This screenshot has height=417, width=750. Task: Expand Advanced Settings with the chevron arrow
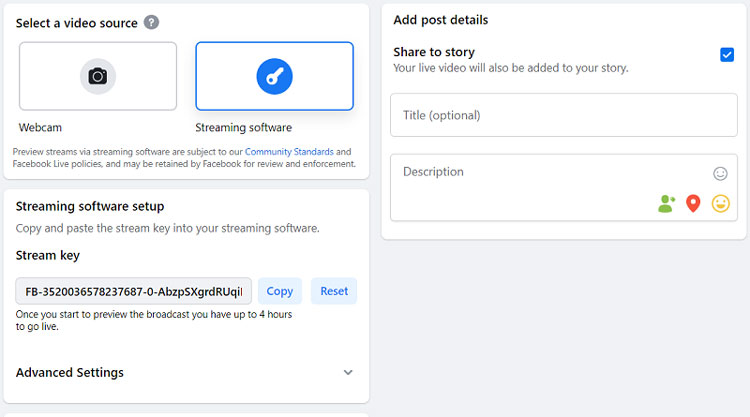coord(348,372)
